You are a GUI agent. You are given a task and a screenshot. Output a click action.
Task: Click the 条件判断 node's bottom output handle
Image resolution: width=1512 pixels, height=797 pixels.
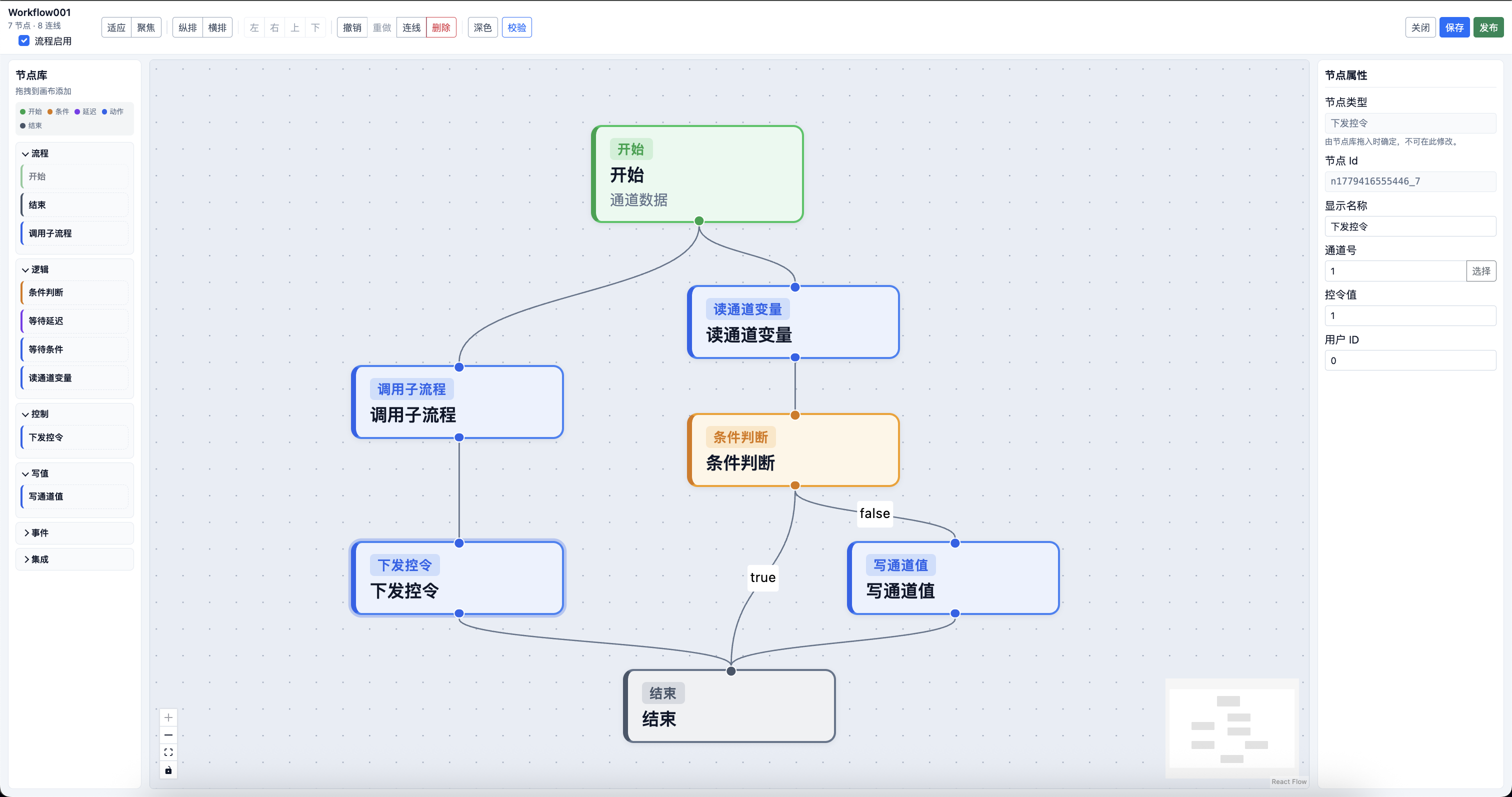(x=795, y=485)
